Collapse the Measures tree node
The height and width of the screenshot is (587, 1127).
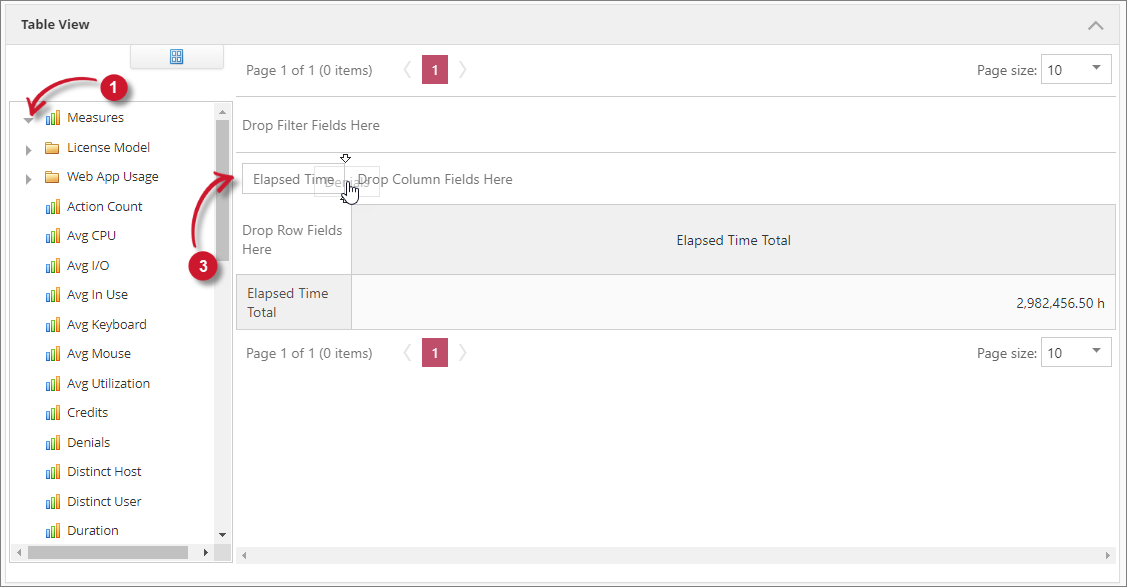28,119
